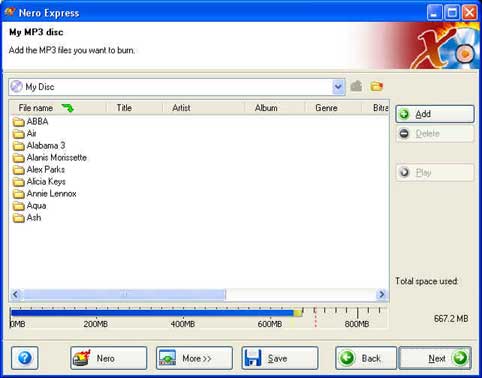Click the create new folder icon
Viewport: 482px width, 378px height.
click(376, 86)
